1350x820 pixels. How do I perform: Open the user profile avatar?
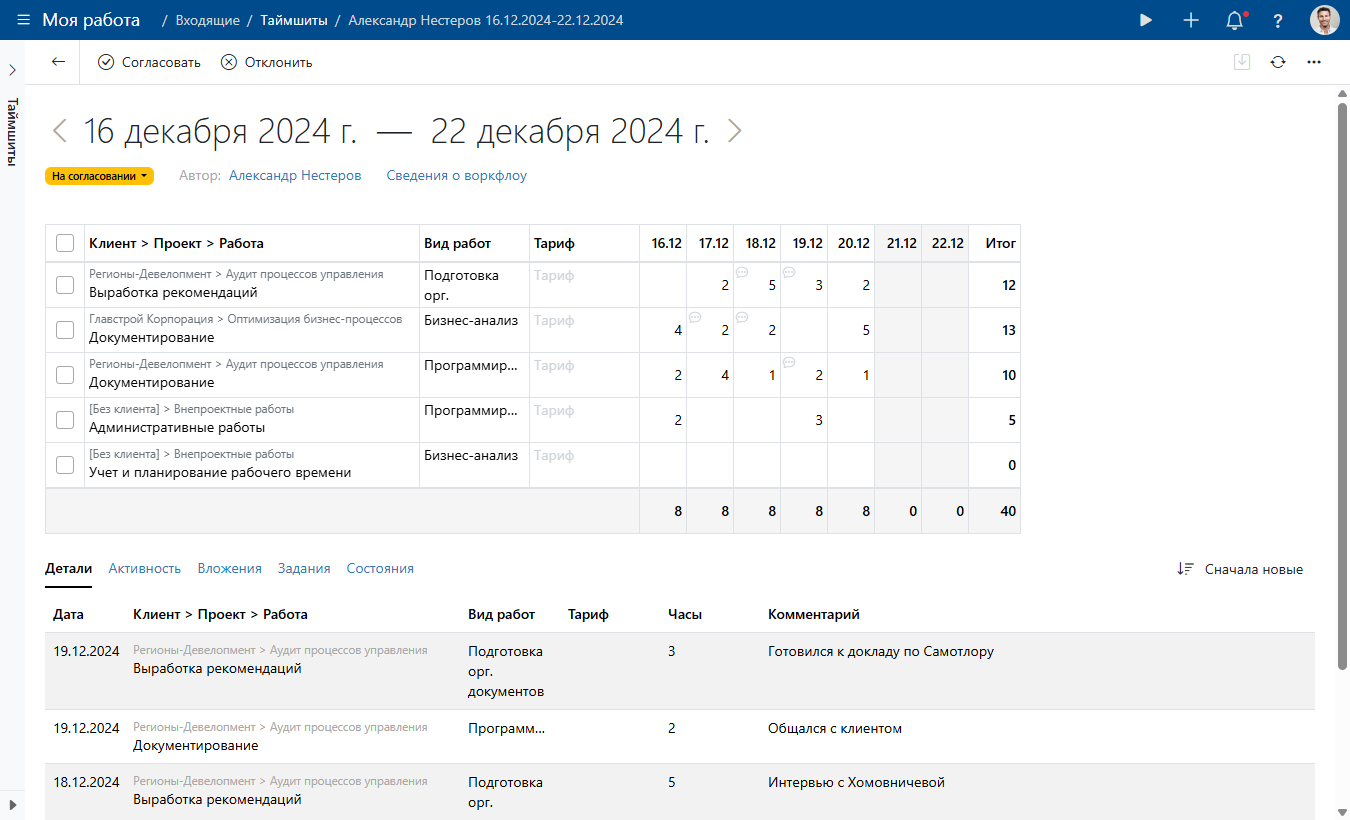pos(1324,20)
